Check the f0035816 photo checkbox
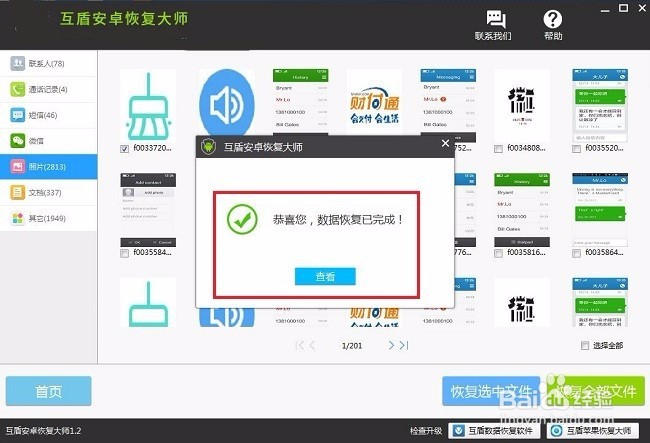Screen dimensions: 650x443 (x=498, y=253)
